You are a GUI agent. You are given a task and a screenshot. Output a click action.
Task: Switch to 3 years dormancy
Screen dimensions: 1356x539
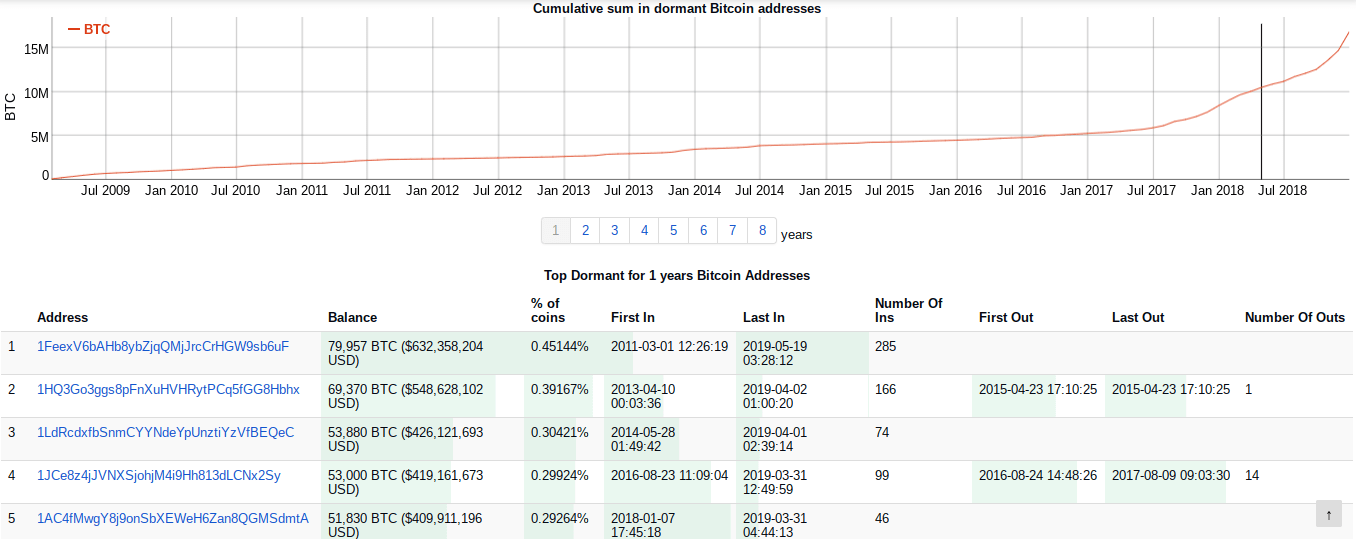(x=615, y=231)
